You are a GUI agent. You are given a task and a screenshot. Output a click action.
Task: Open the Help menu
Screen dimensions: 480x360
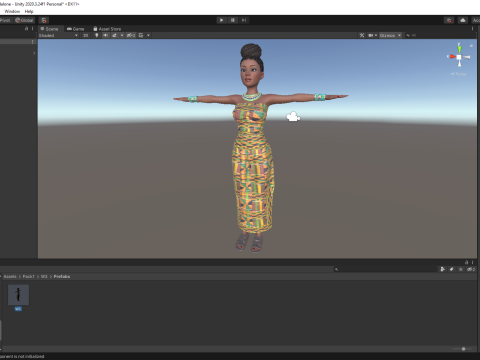[x=29, y=11]
